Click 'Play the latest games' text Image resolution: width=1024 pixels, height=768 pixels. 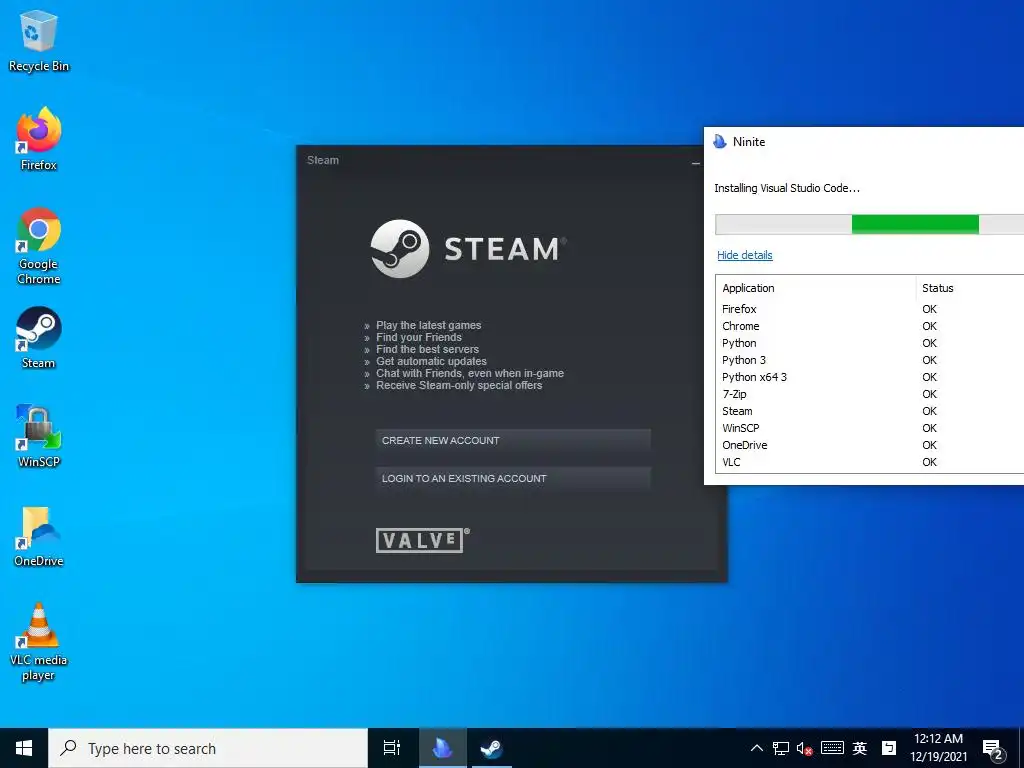(x=428, y=325)
